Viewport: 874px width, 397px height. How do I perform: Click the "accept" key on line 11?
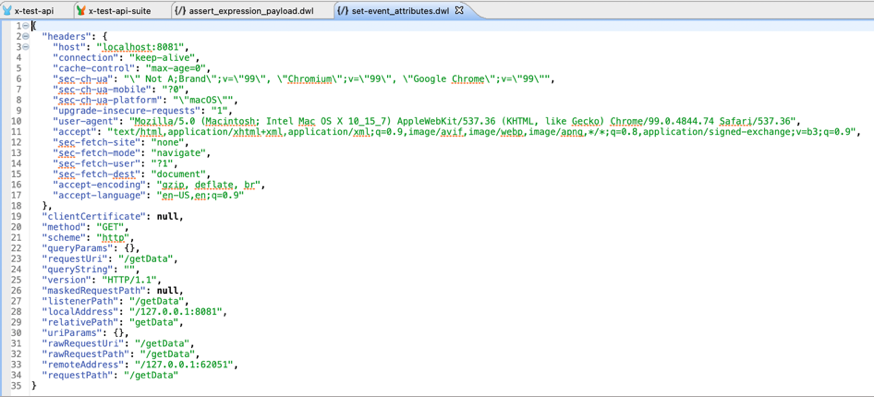[x=75, y=132]
